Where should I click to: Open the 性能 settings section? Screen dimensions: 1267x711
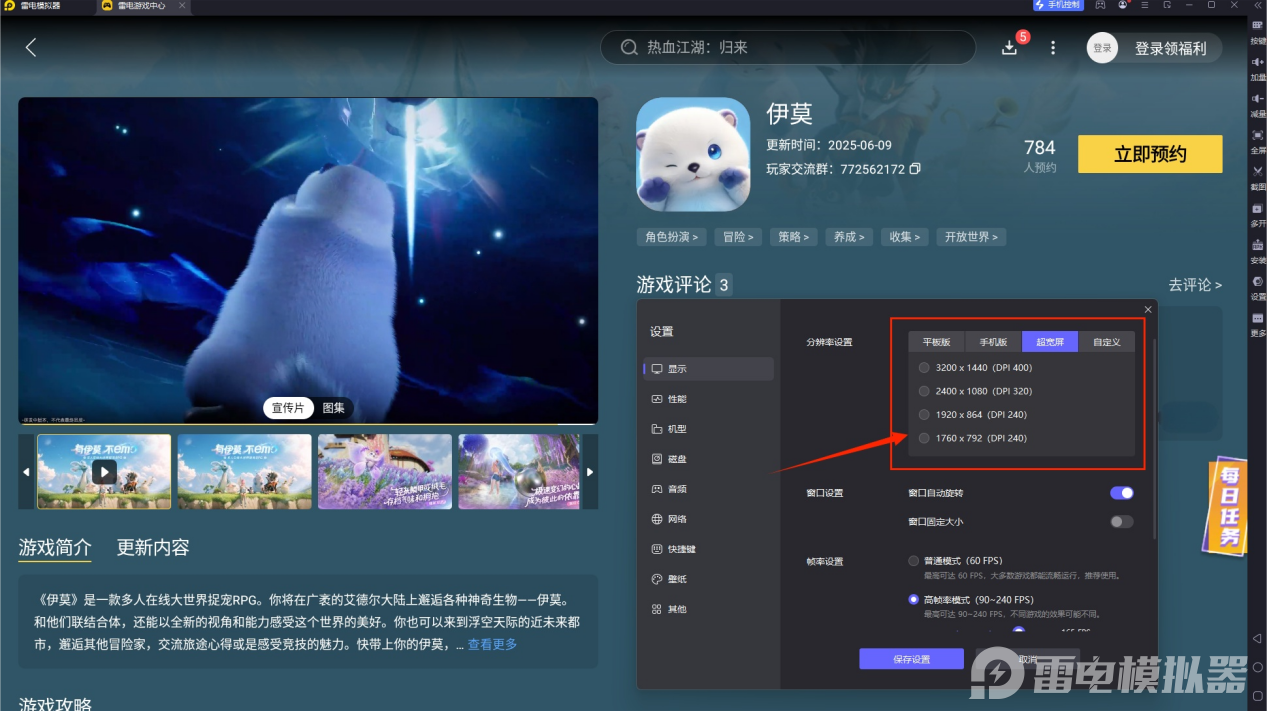click(709, 399)
